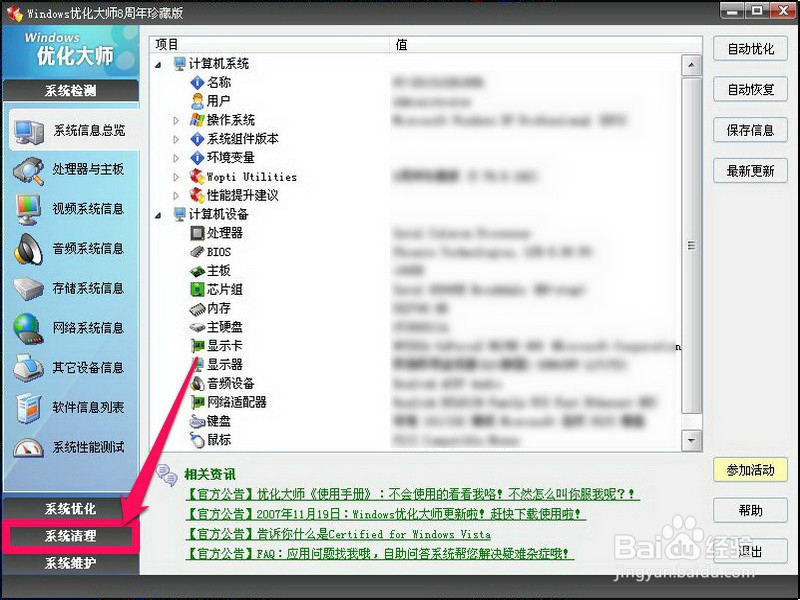This screenshot has height=600, width=800.
Task: Collapse the 计算机系统 tree node
Action: pos(159,65)
